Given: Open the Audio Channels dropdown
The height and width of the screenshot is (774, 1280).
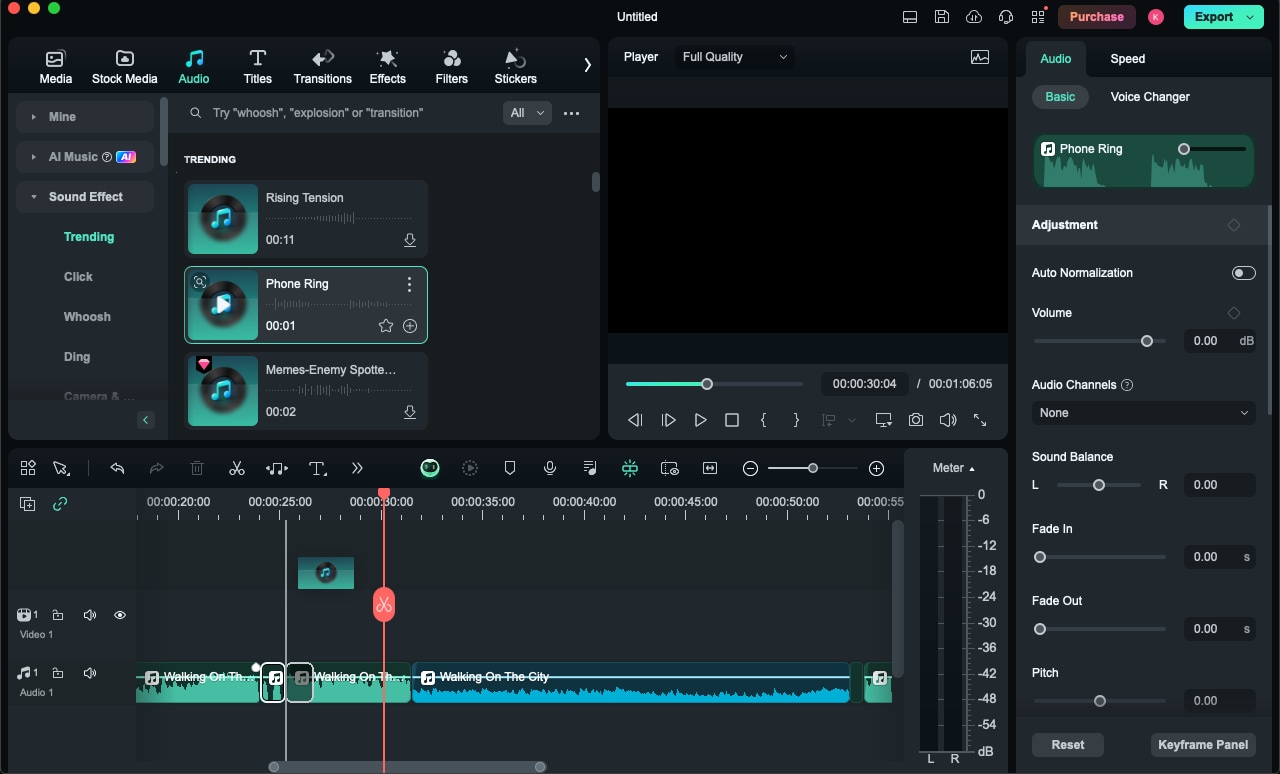Looking at the screenshot, I should [1143, 413].
